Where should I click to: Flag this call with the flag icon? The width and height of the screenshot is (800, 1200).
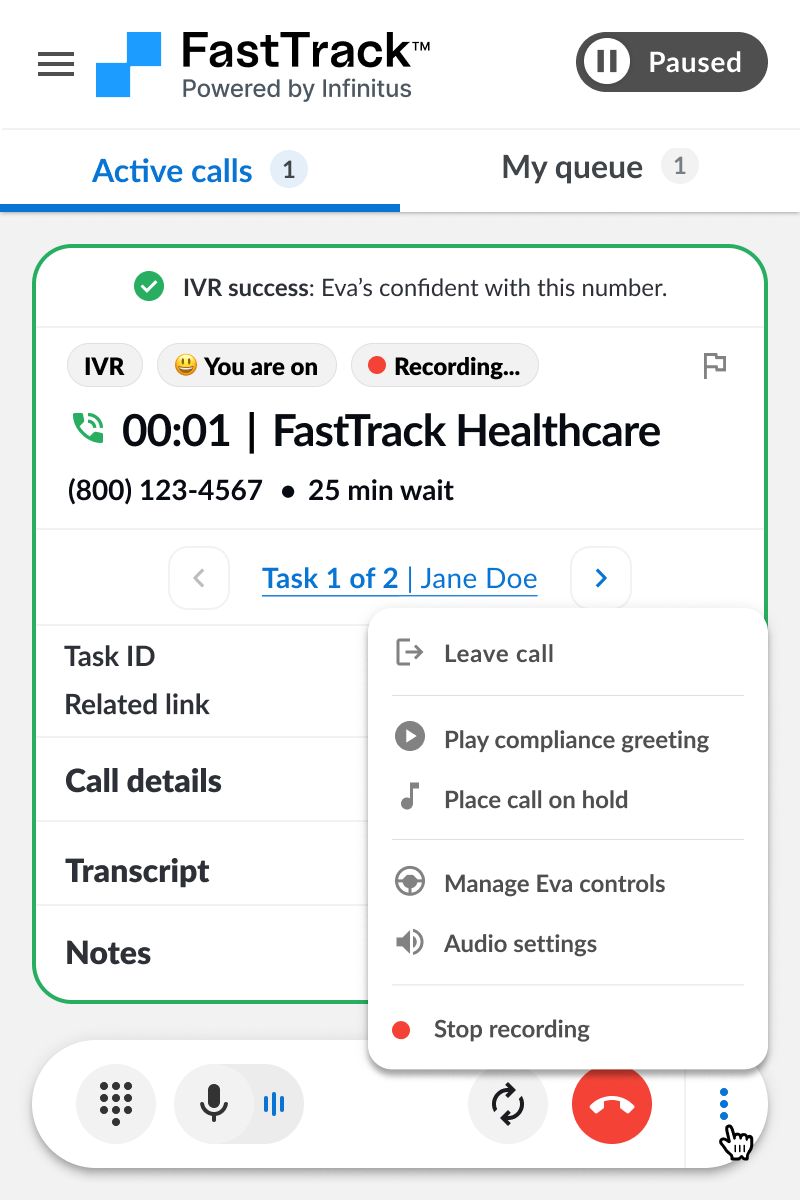coord(714,366)
